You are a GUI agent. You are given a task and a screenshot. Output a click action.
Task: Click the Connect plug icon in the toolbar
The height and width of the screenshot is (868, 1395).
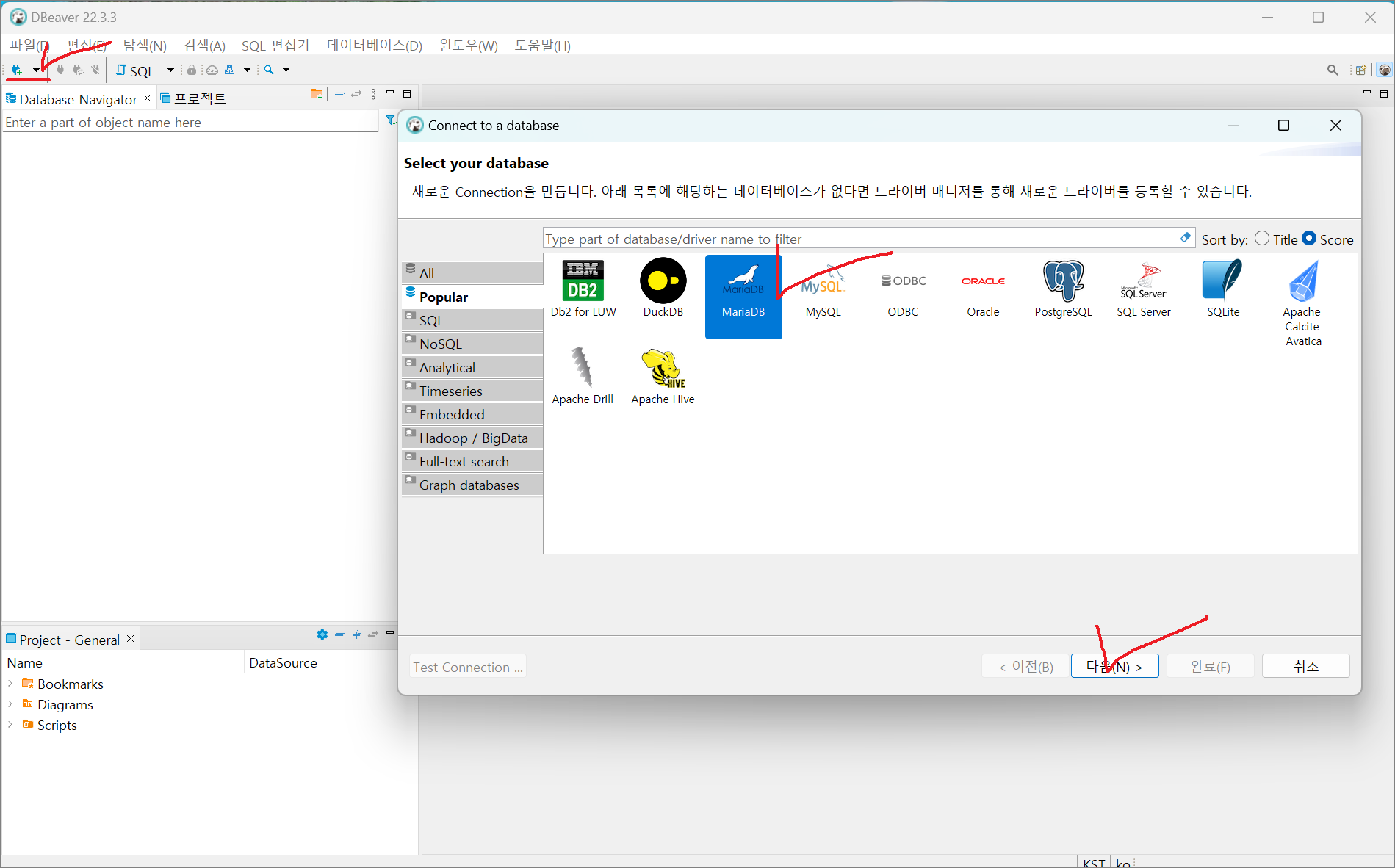60,70
